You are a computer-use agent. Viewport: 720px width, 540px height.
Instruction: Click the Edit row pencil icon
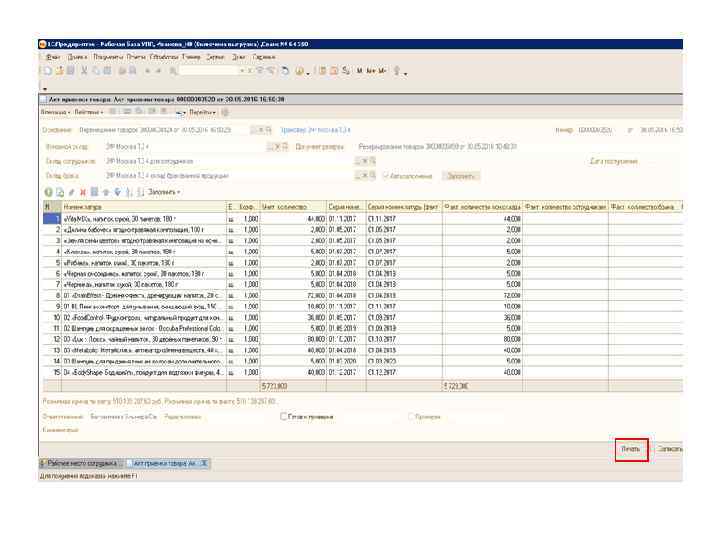[x=71, y=192]
